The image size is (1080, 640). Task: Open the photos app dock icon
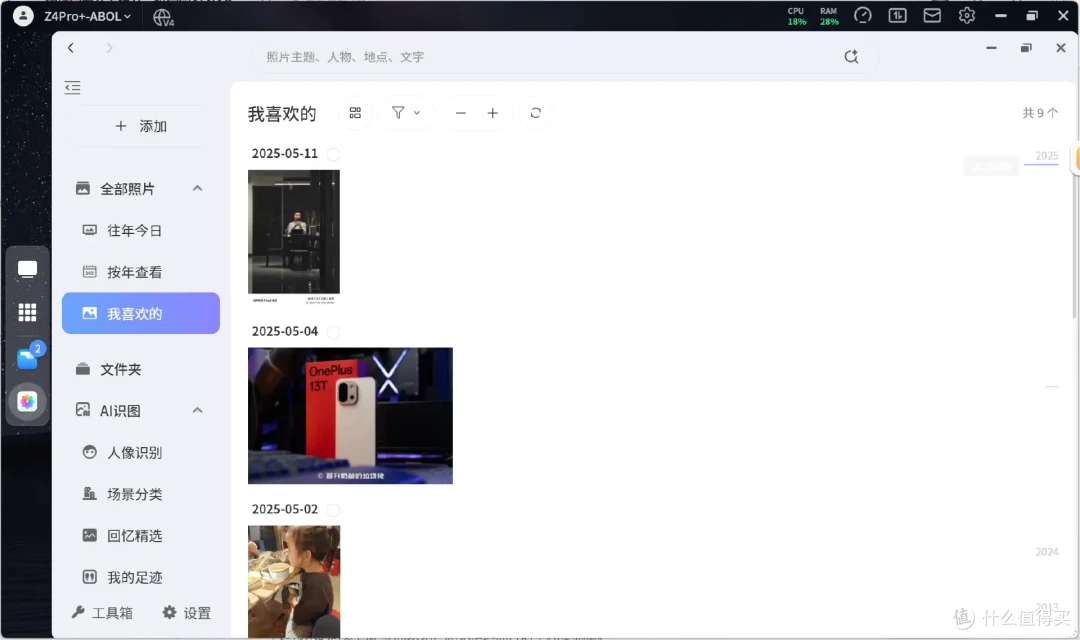pyautogui.click(x=28, y=401)
